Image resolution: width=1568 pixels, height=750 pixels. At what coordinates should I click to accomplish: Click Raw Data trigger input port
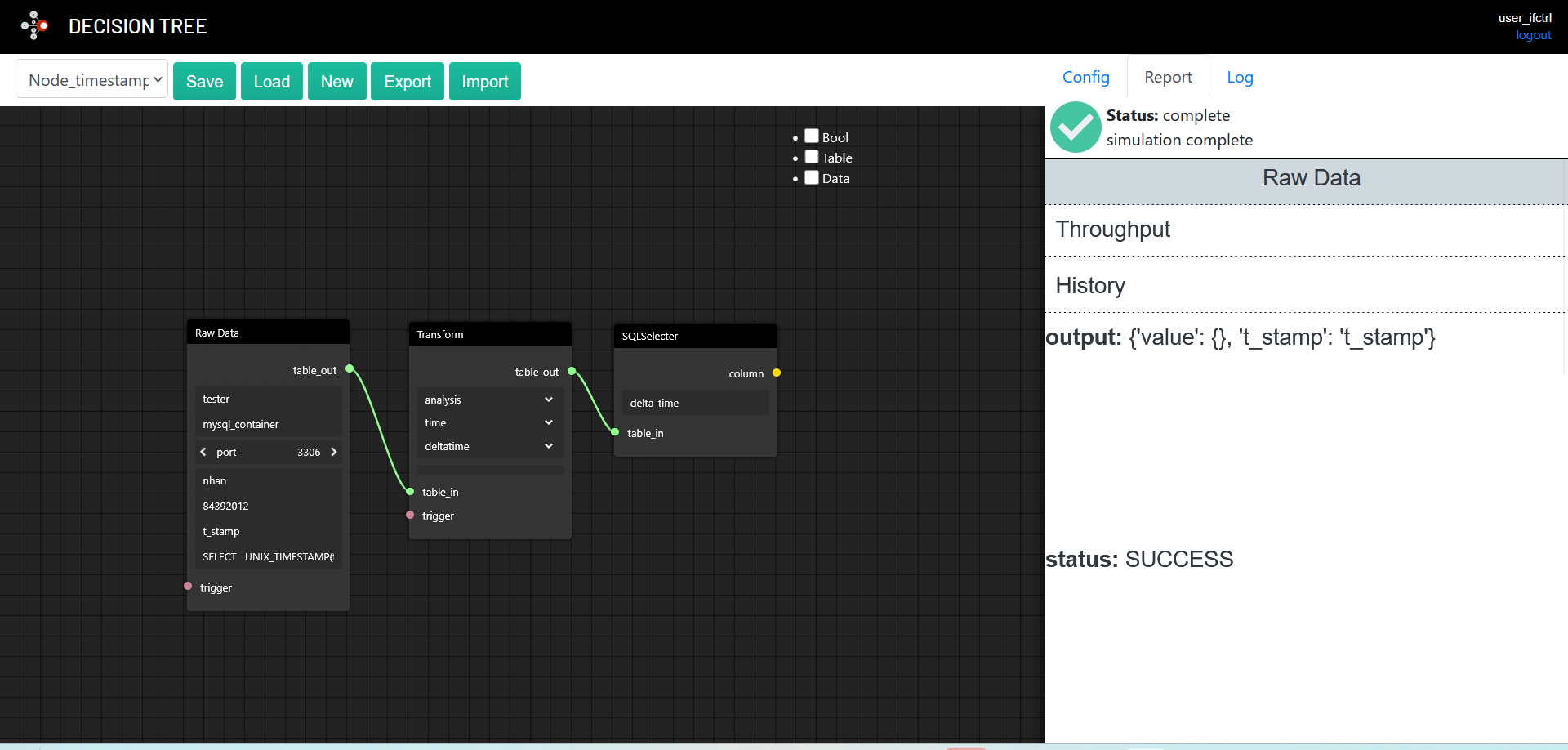pyautogui.click(x=188, y=586)
